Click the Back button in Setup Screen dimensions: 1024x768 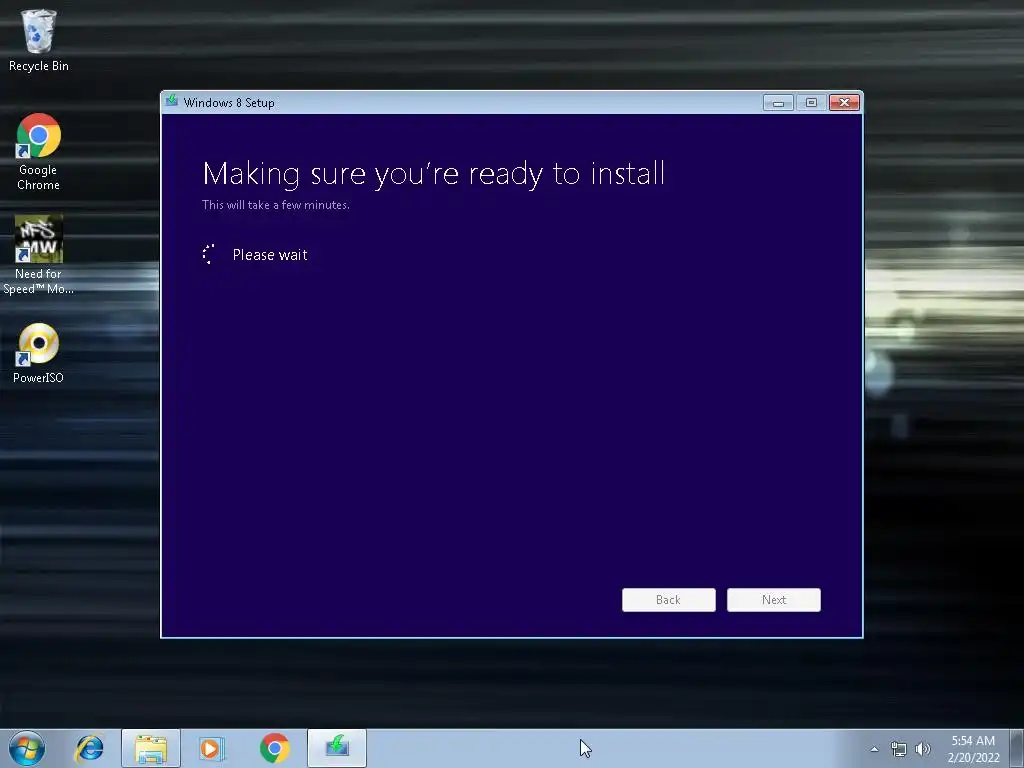pos(669,600)
